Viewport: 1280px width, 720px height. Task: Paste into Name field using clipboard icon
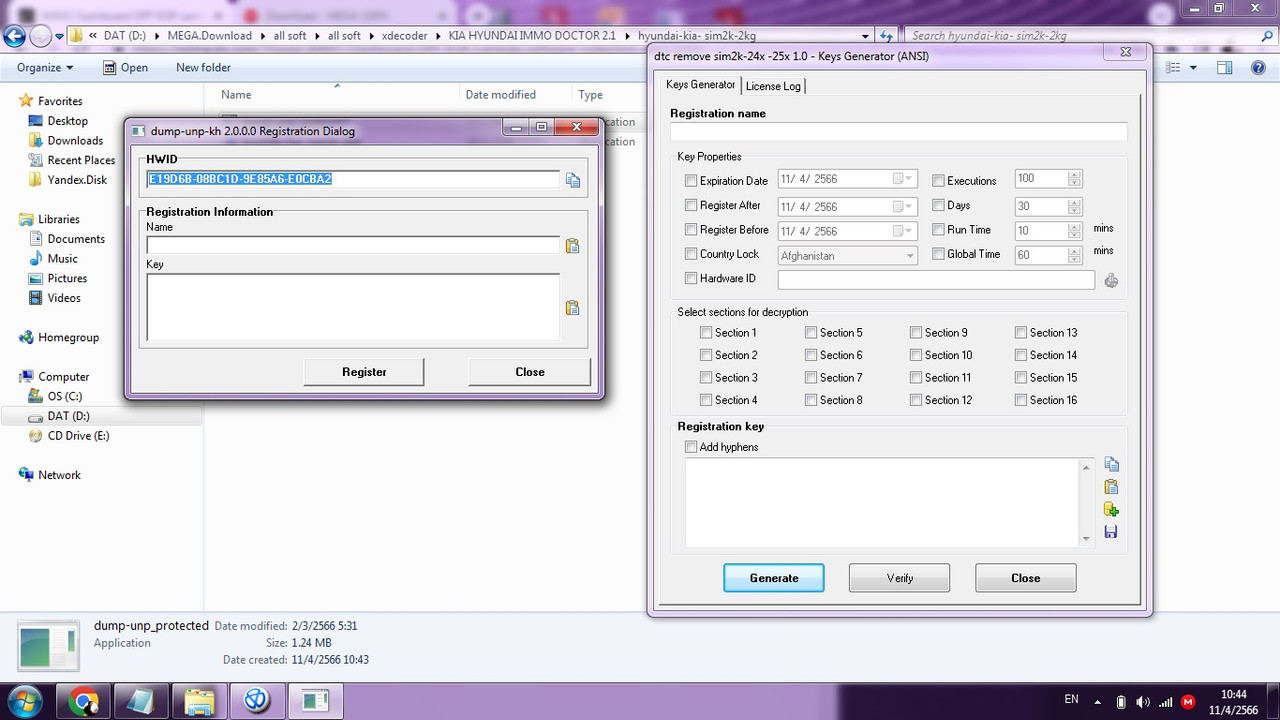573,246
